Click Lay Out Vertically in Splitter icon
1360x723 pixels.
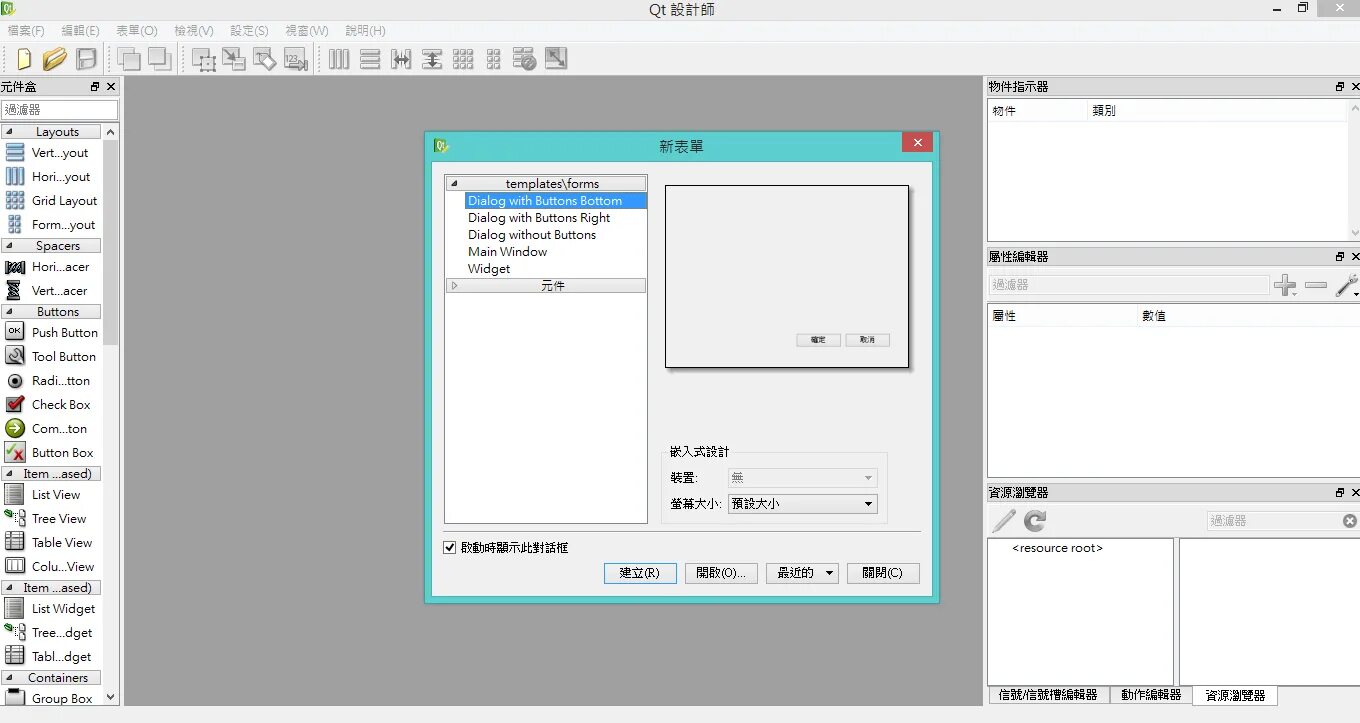[432, 59]
